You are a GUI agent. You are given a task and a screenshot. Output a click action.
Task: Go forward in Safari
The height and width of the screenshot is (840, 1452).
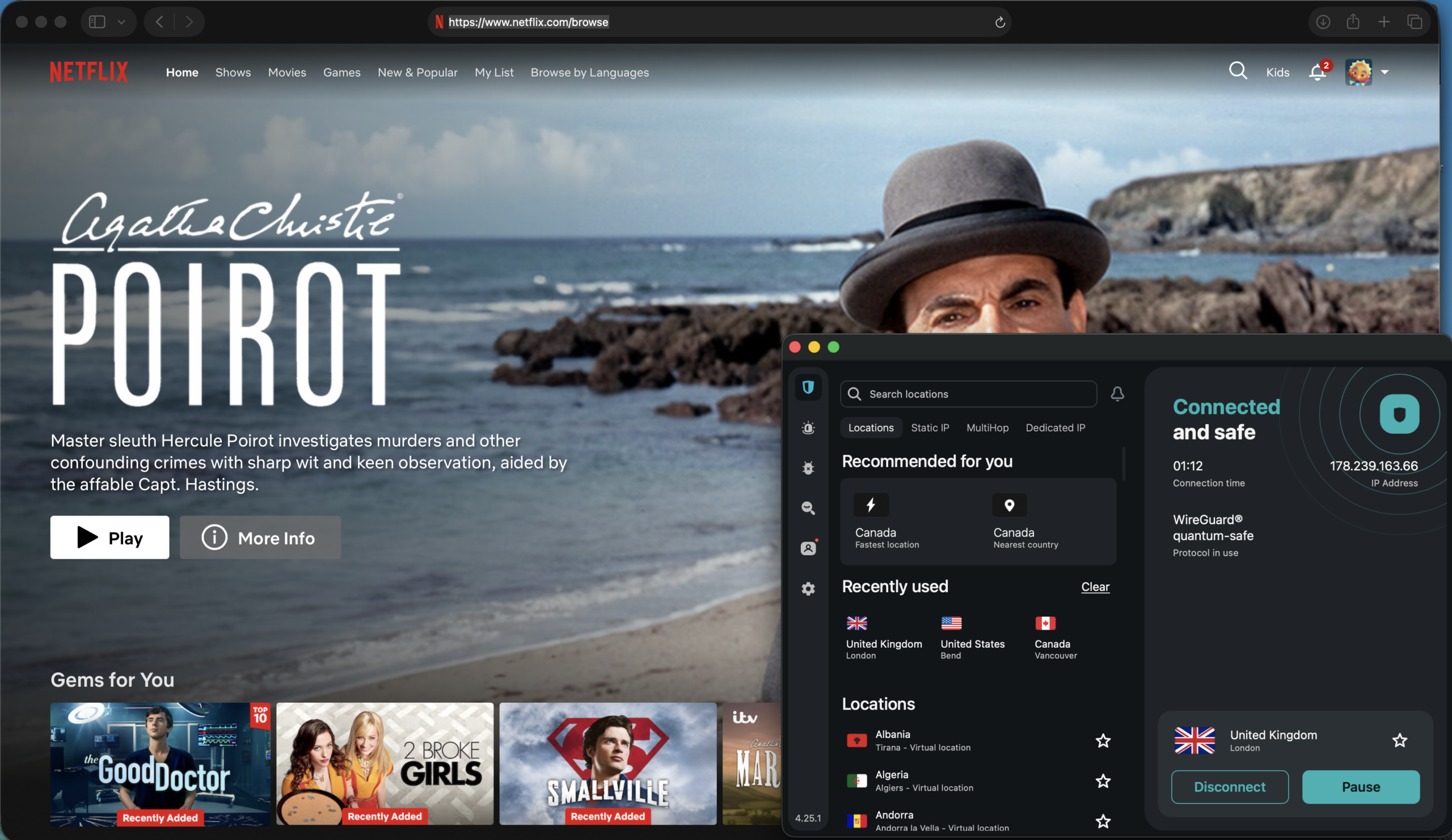[x=188, y=22]
